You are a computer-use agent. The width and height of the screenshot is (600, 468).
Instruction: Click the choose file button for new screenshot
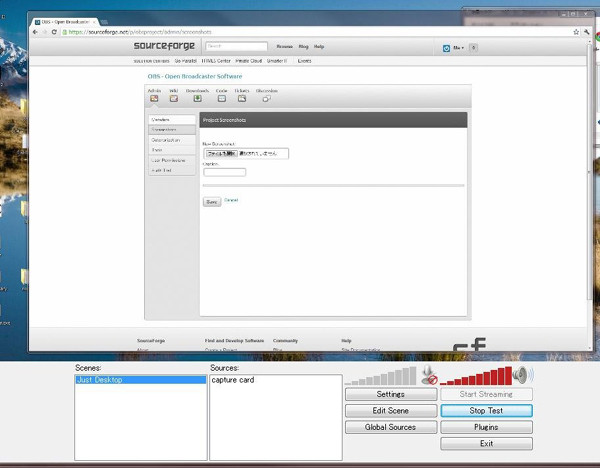pyautogui.click(x=222, y=153)
